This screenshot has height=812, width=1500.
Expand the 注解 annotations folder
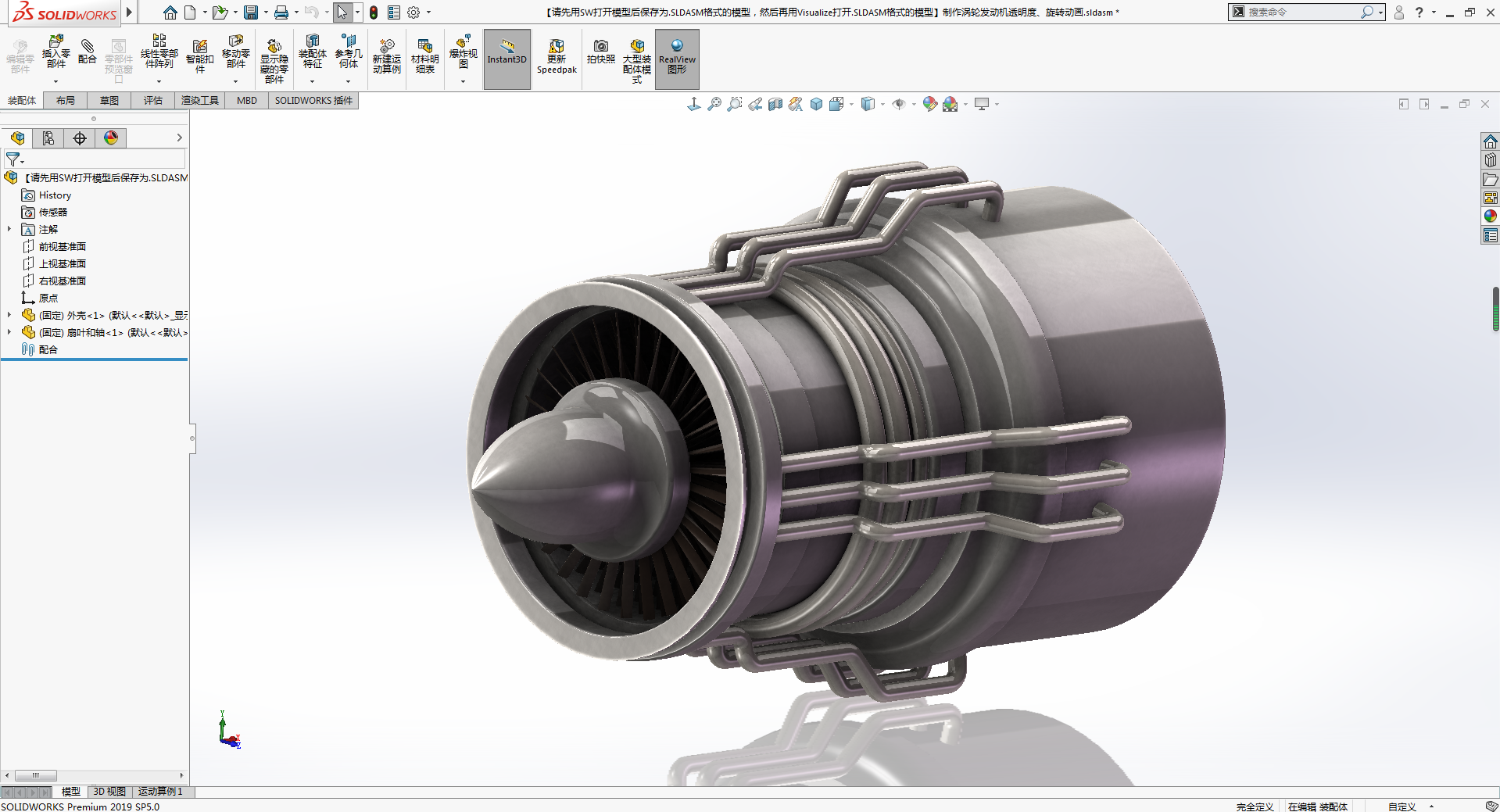pos(9,229)
